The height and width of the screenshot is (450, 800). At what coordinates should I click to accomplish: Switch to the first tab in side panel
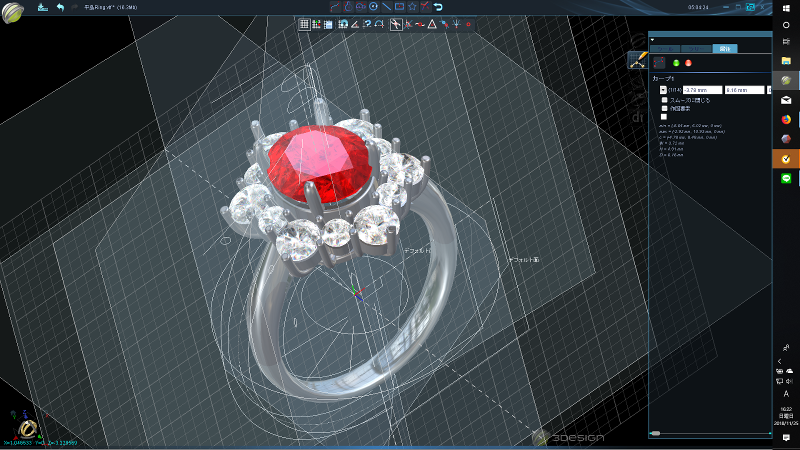pyautogui.click(x=663, y=48)
